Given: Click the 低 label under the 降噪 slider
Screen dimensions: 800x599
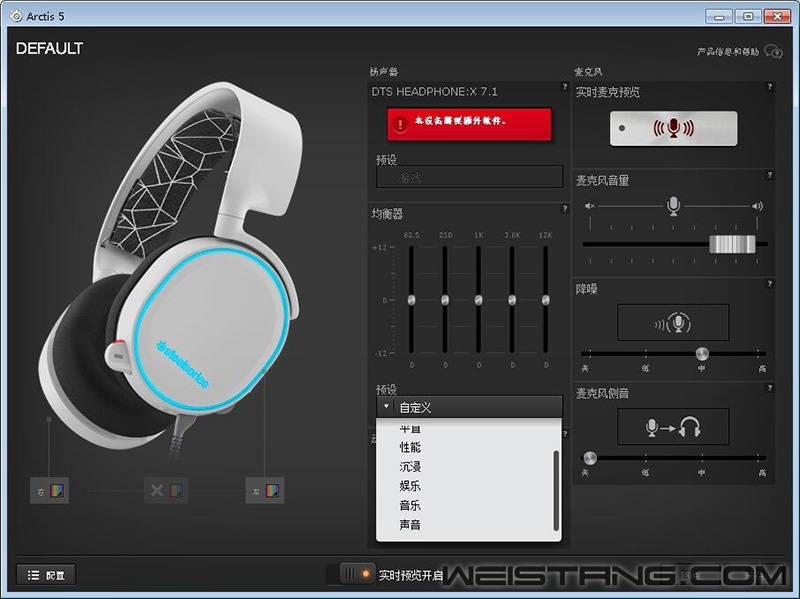Looking at the screenshot, I should [645, 368].
